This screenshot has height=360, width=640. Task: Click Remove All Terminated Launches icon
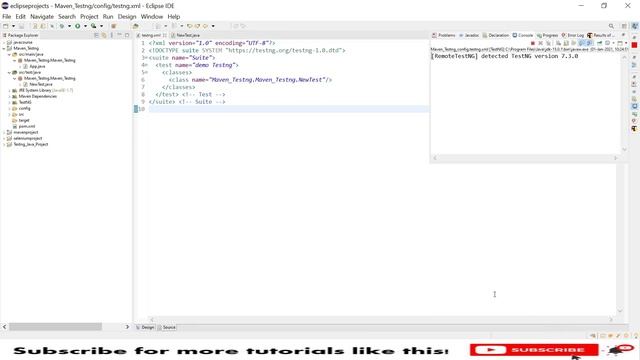pyautogui.click(x=548, y=43)
